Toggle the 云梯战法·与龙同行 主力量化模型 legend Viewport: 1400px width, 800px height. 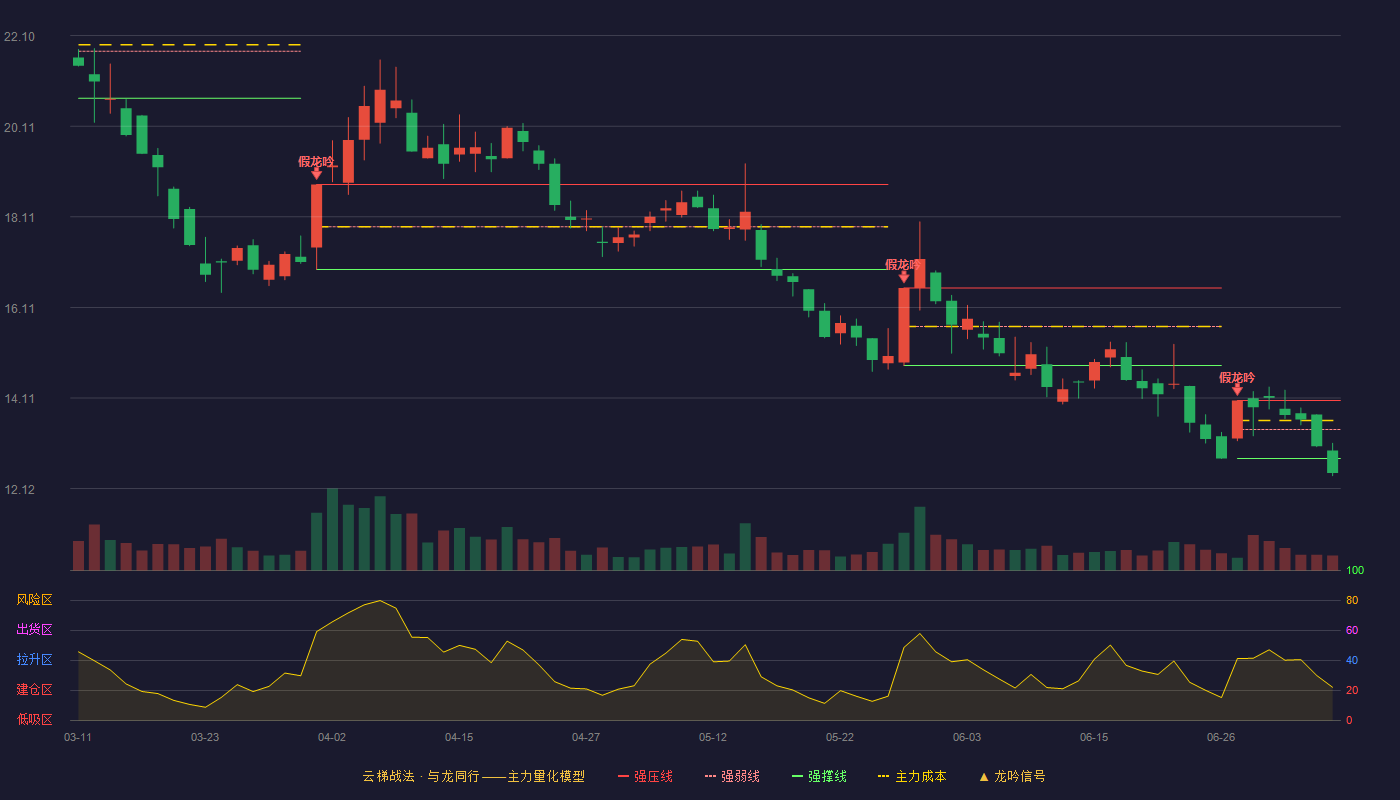(x=473, y=776)
